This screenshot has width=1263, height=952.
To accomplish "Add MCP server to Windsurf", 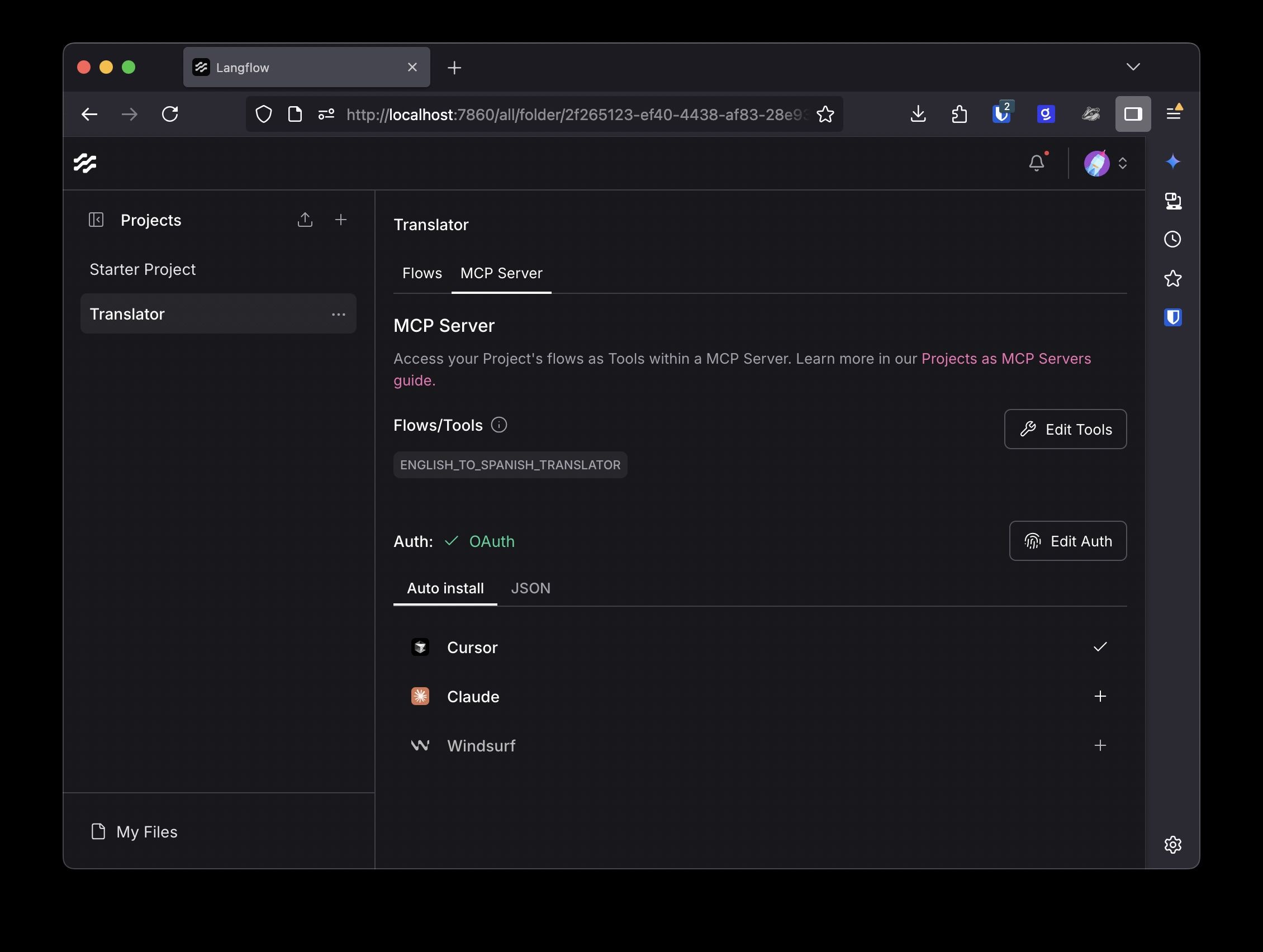I will point(1100,745).
